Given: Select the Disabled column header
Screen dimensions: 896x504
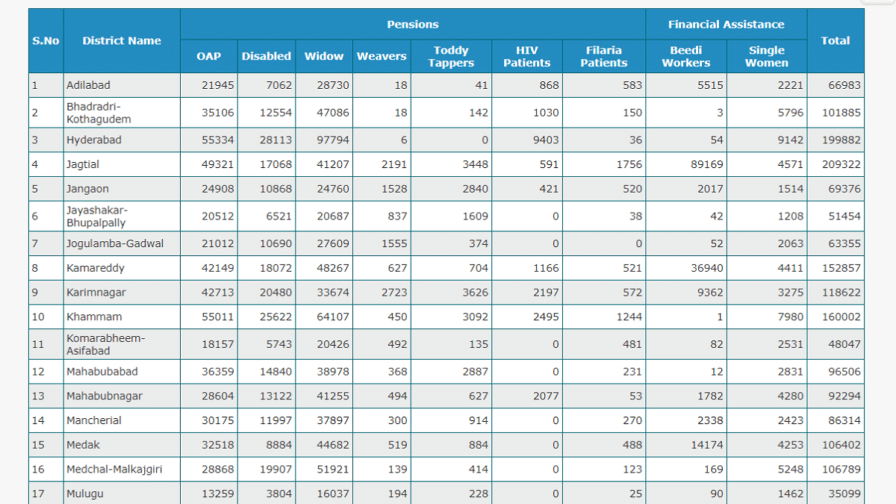Looking at the screenshot, I should pyautogui.click(x=266, y=57).
